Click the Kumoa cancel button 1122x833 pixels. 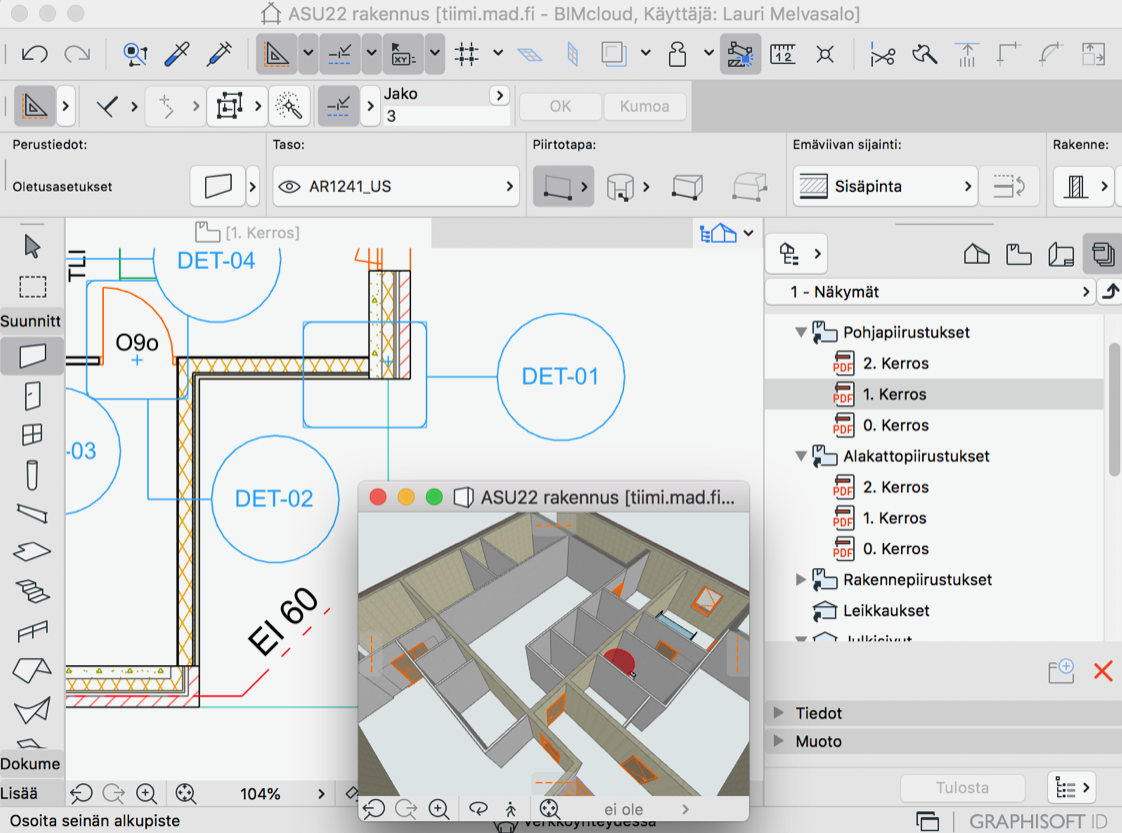(x=645, y=106)
